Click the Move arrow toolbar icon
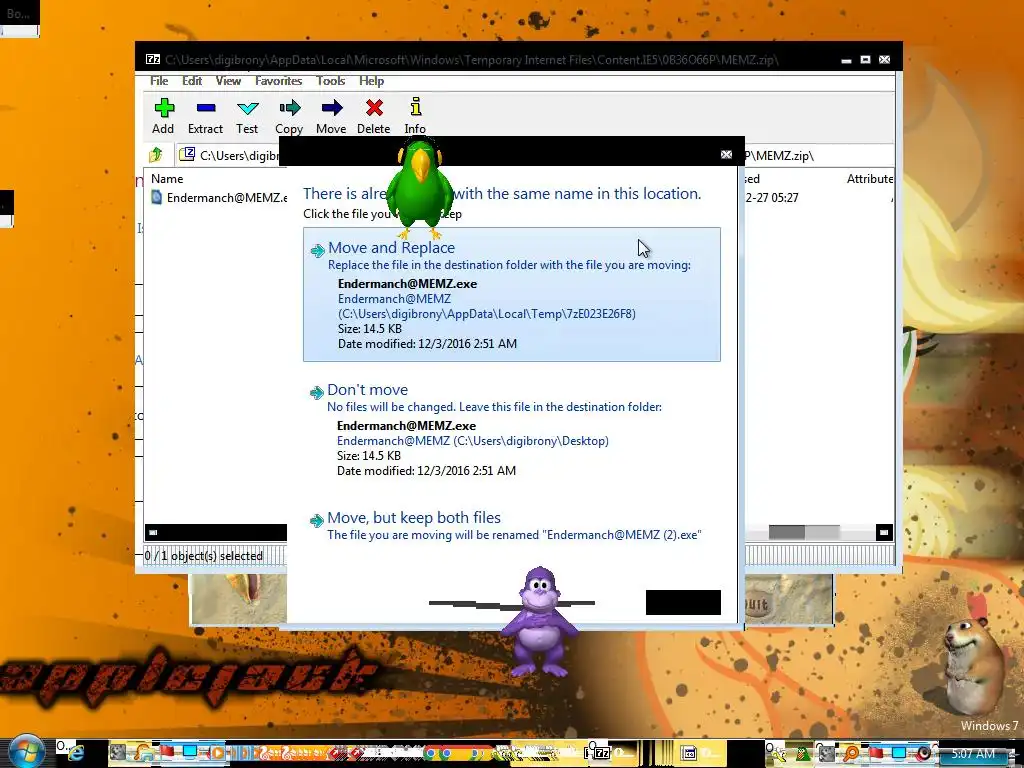 coord(332,108)
